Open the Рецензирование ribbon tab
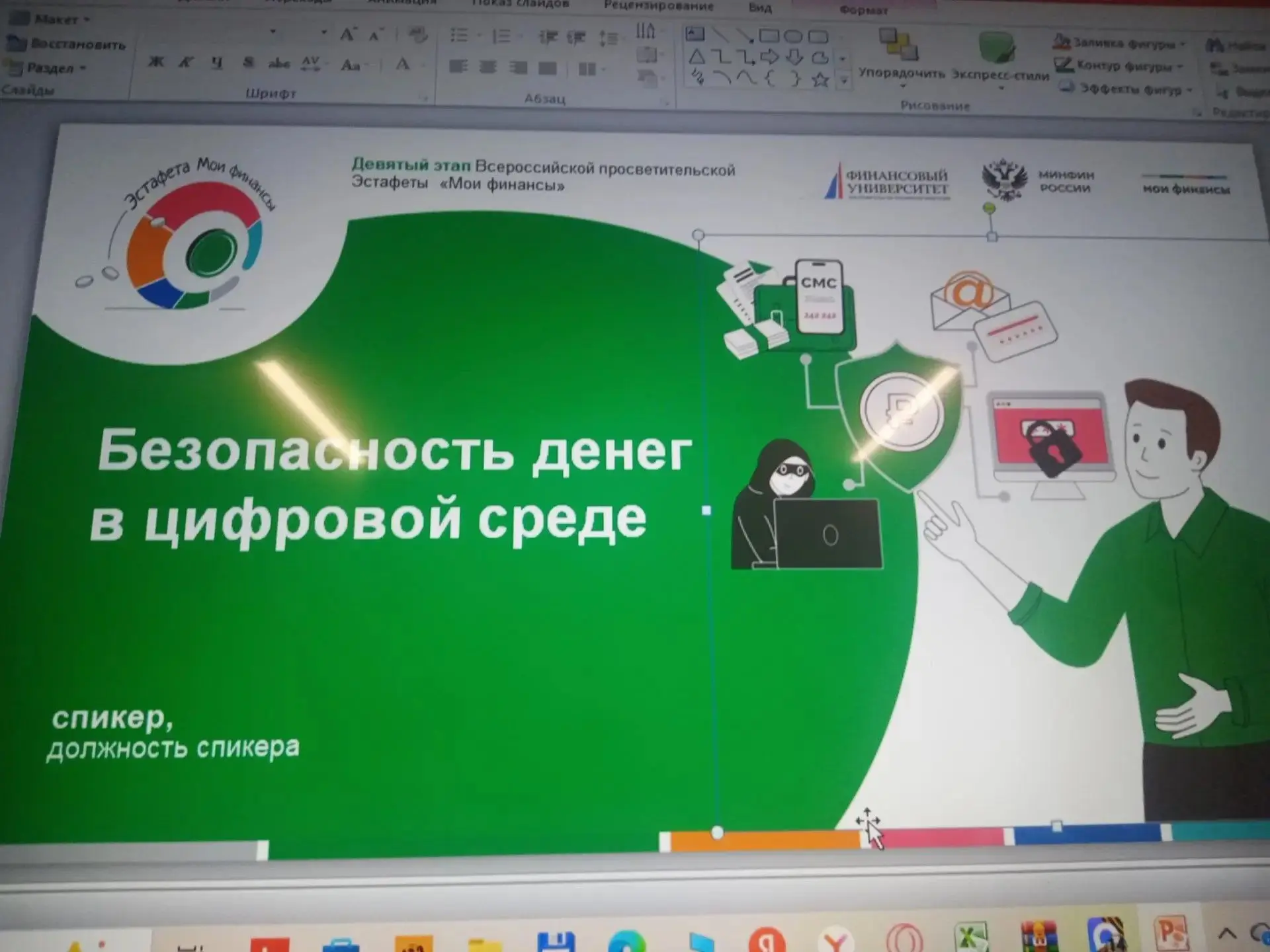The height and width of the screenshot is (952, 1270). pyautogui.click(x=659, y=6)
